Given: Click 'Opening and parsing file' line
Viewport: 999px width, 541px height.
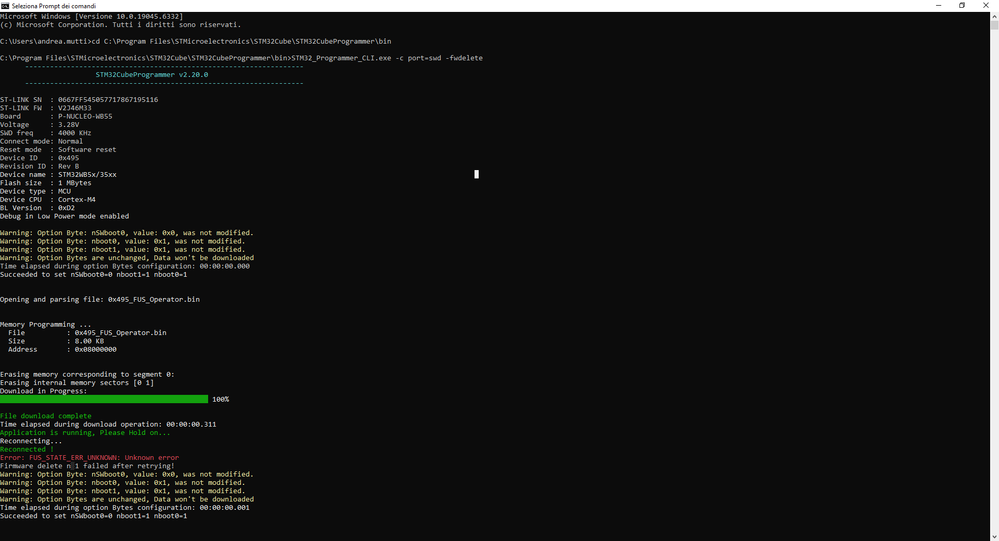Looking at the screenshot, I should (x=100, y=299).
